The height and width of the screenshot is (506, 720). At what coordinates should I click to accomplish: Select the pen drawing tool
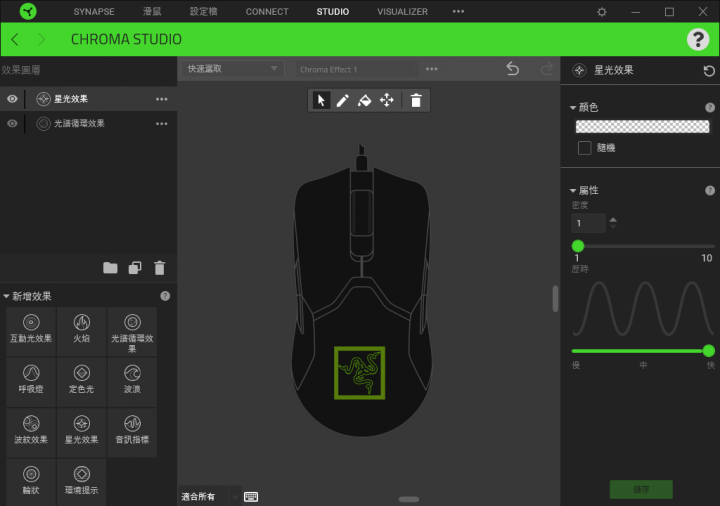[x=343, y=100]
